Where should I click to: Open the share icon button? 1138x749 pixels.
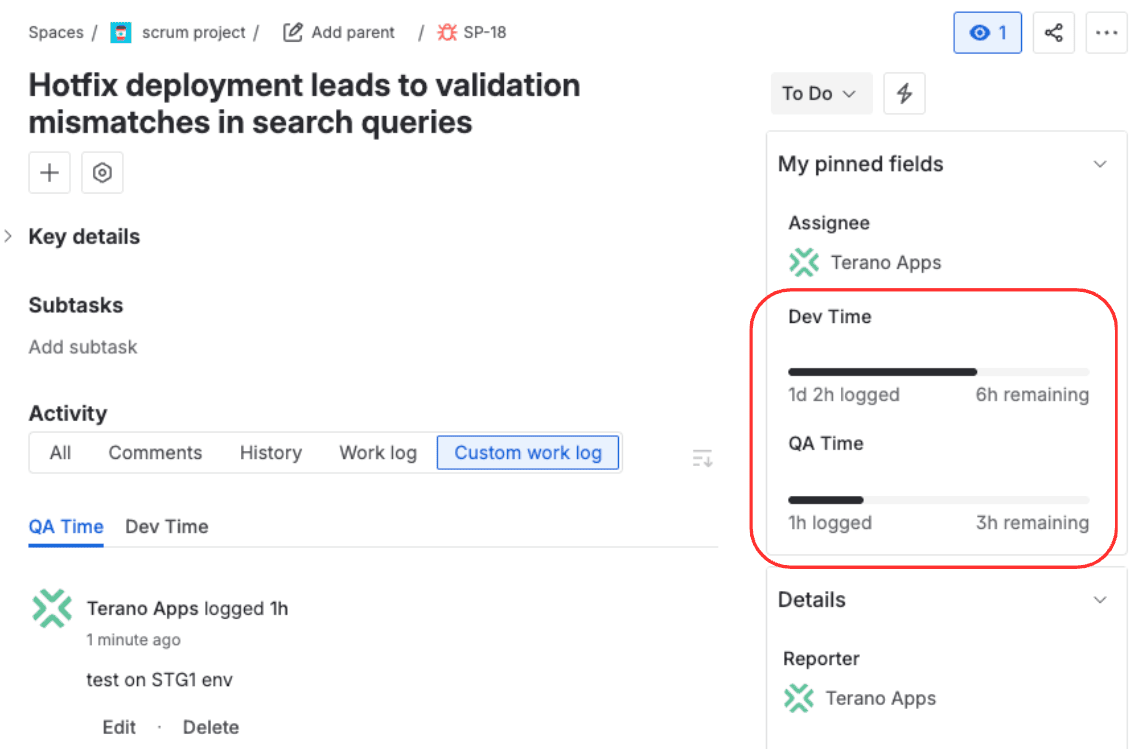coord(1054,33)
